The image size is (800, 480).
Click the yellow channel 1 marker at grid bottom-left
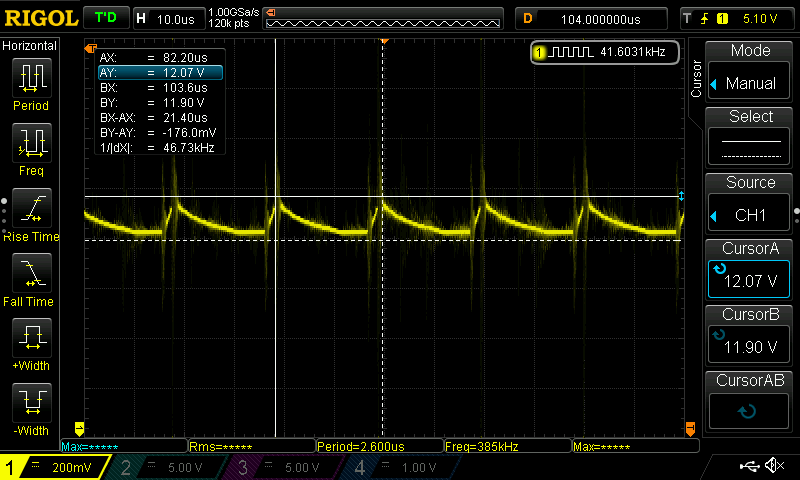pos(79,428)
